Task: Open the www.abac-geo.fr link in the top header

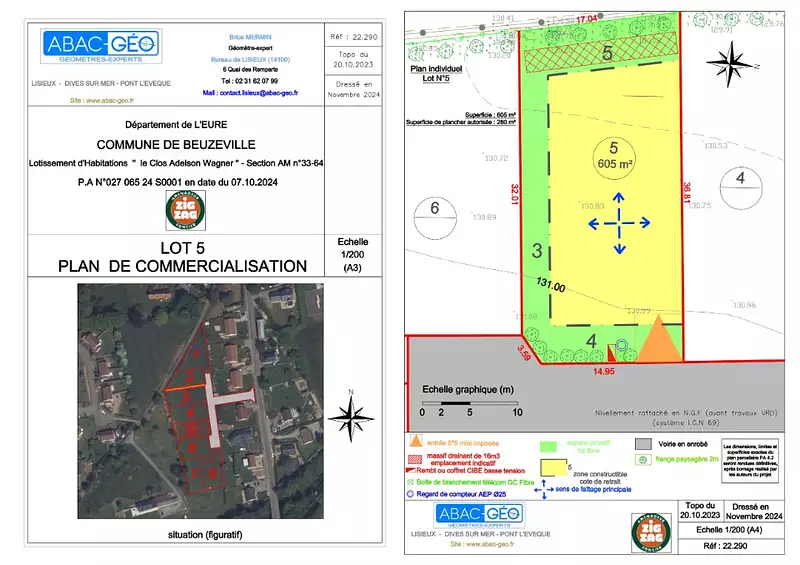Action: [107, 101]
